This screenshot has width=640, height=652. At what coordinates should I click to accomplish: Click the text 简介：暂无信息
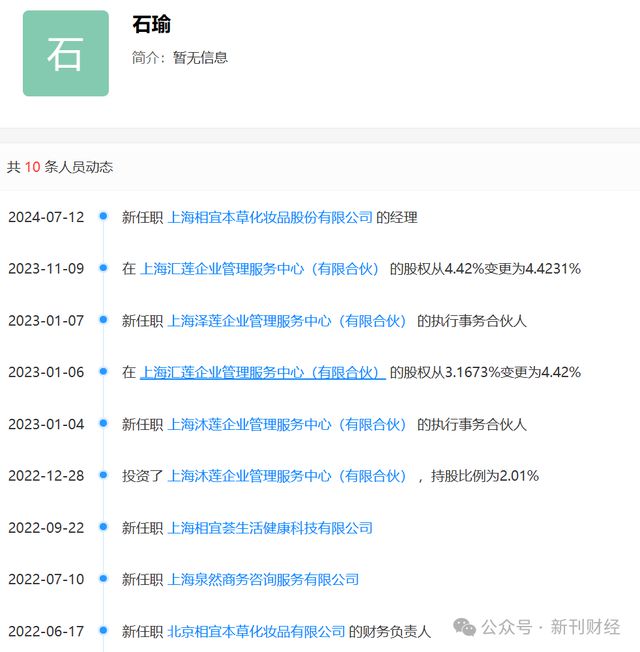pyautogui.click(x=180, y=57)
